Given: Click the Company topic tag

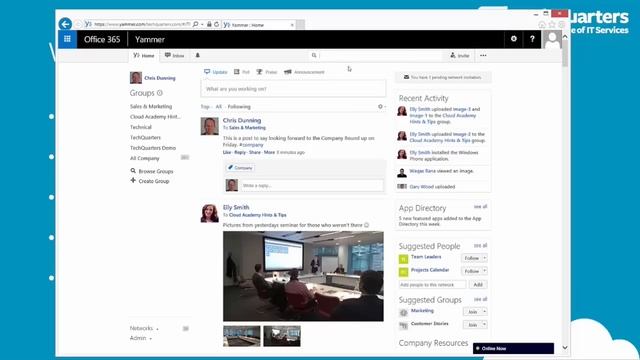Looking at the screenshot, I should (x=240, y=168).
